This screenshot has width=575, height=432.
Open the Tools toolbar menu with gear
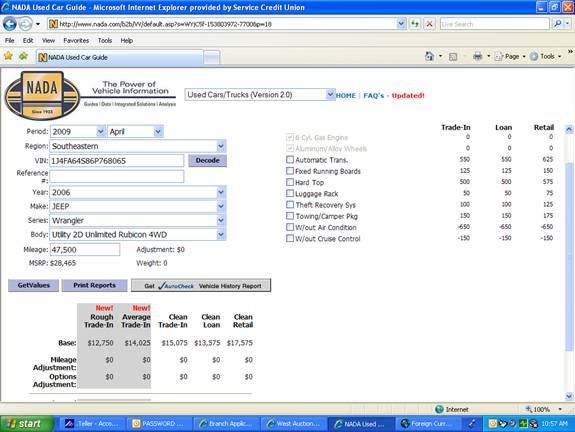[546, 56]
